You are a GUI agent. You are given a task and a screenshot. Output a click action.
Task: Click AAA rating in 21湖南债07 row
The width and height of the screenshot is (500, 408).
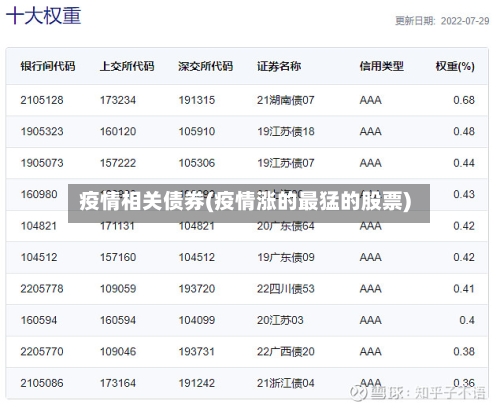click(x=370, y=100)
